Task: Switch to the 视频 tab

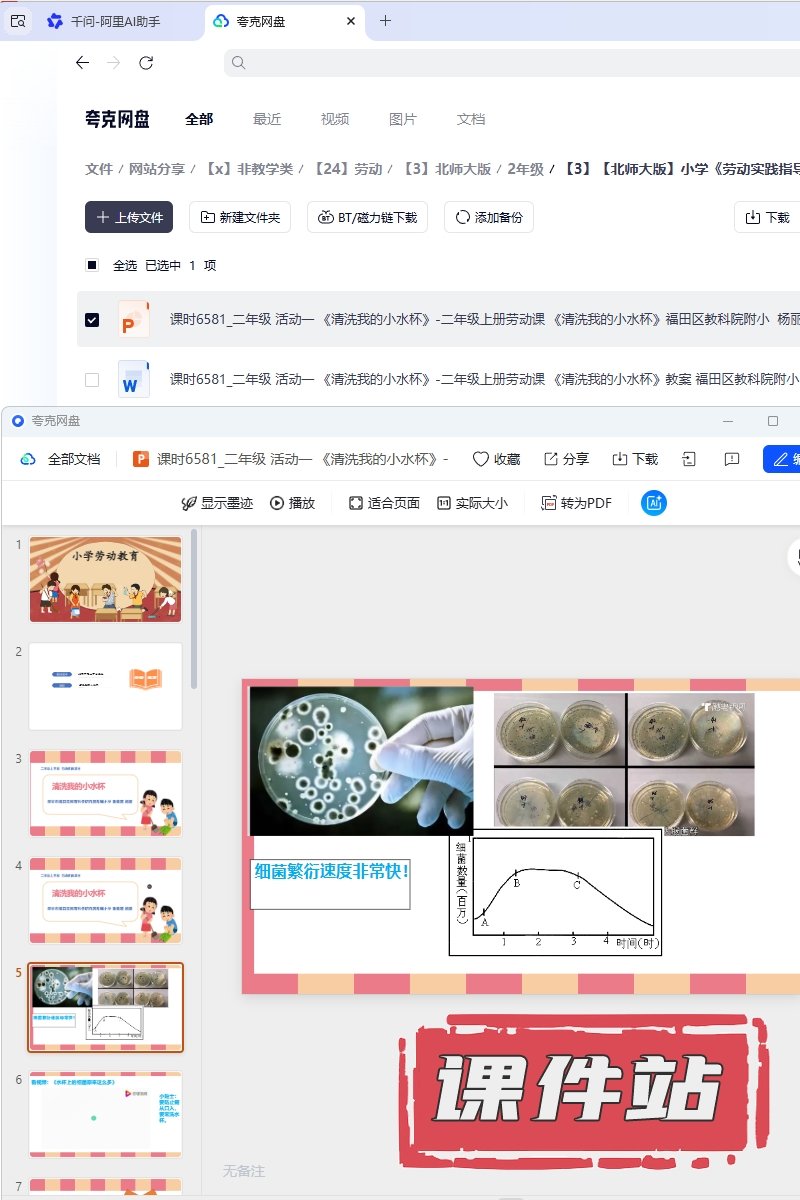Action: tap(335, 119)
